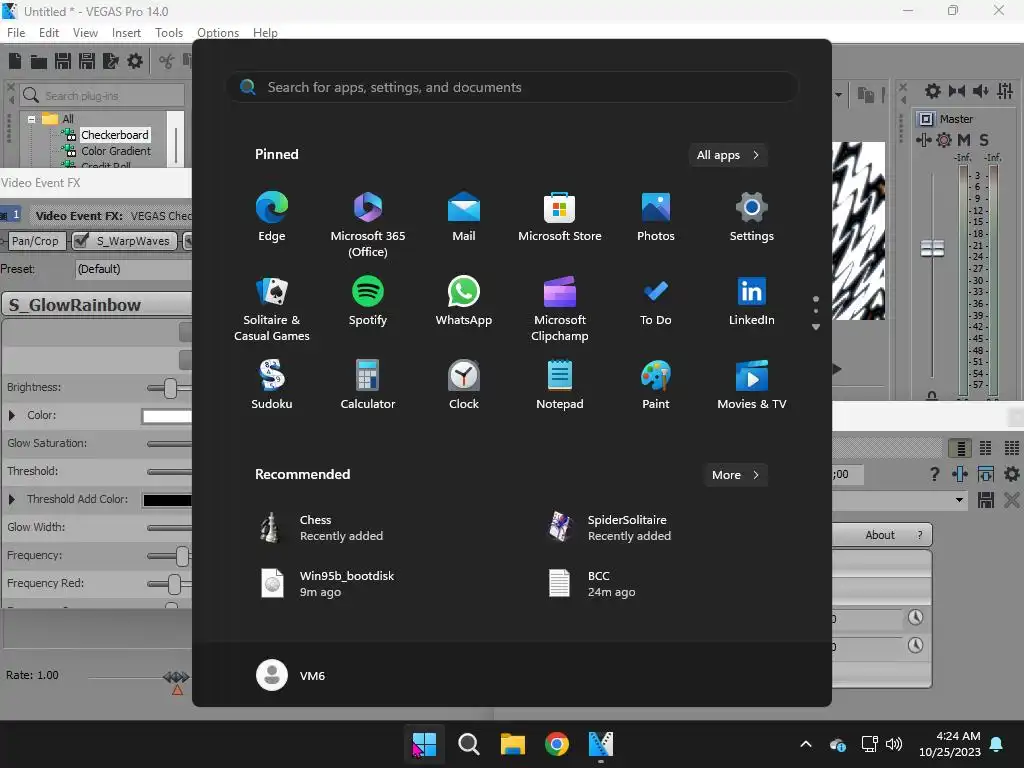Open the View menu
Viewport: 1024px width, 768px height.
[x=85, y=33]
